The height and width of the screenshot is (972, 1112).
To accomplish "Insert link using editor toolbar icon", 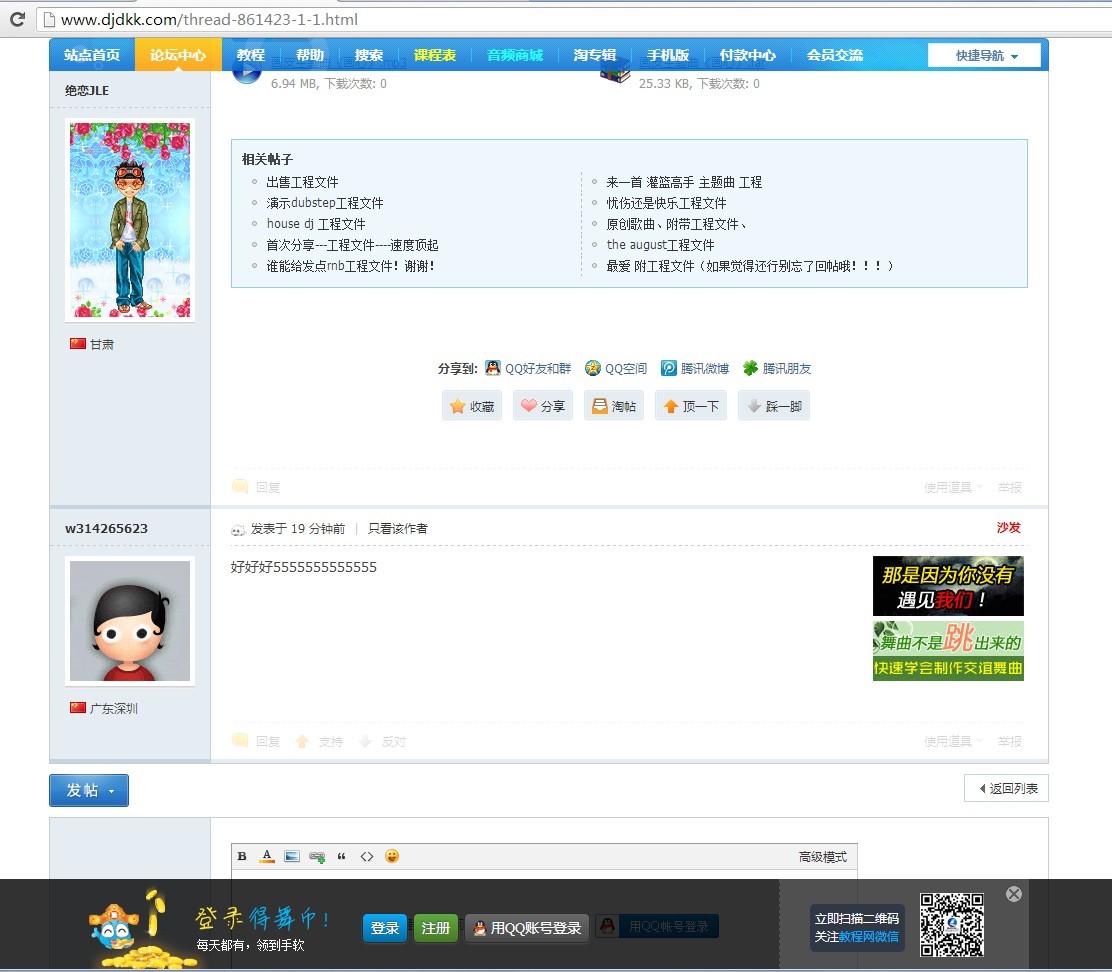I will [317, 857].
